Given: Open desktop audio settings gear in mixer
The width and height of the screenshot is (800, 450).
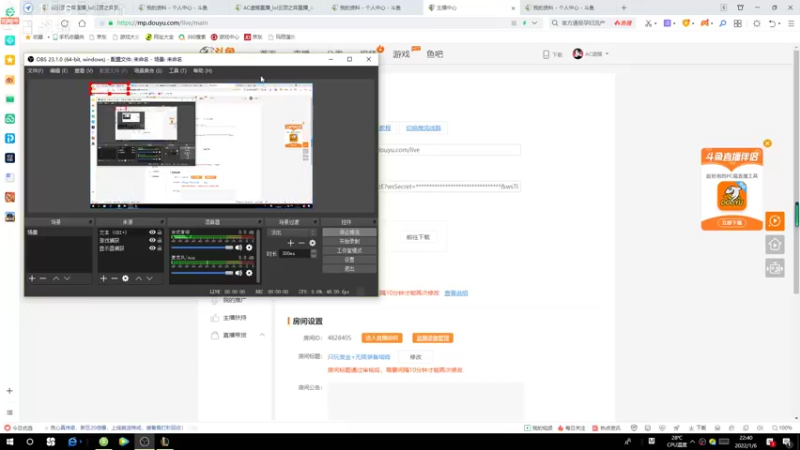Looking at the screenshot, I should pos(249,247).
